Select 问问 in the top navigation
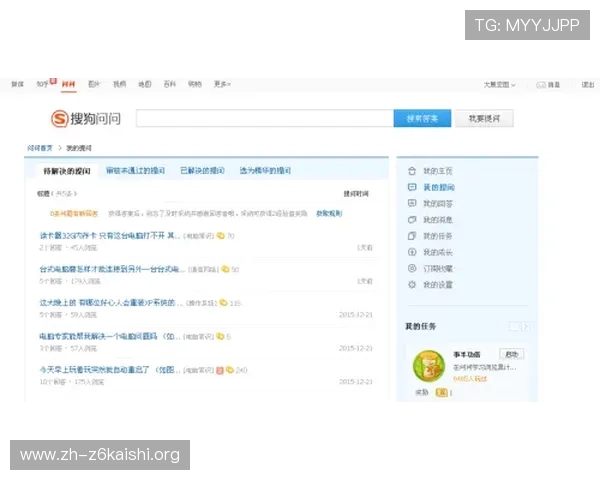 point(68,84)
